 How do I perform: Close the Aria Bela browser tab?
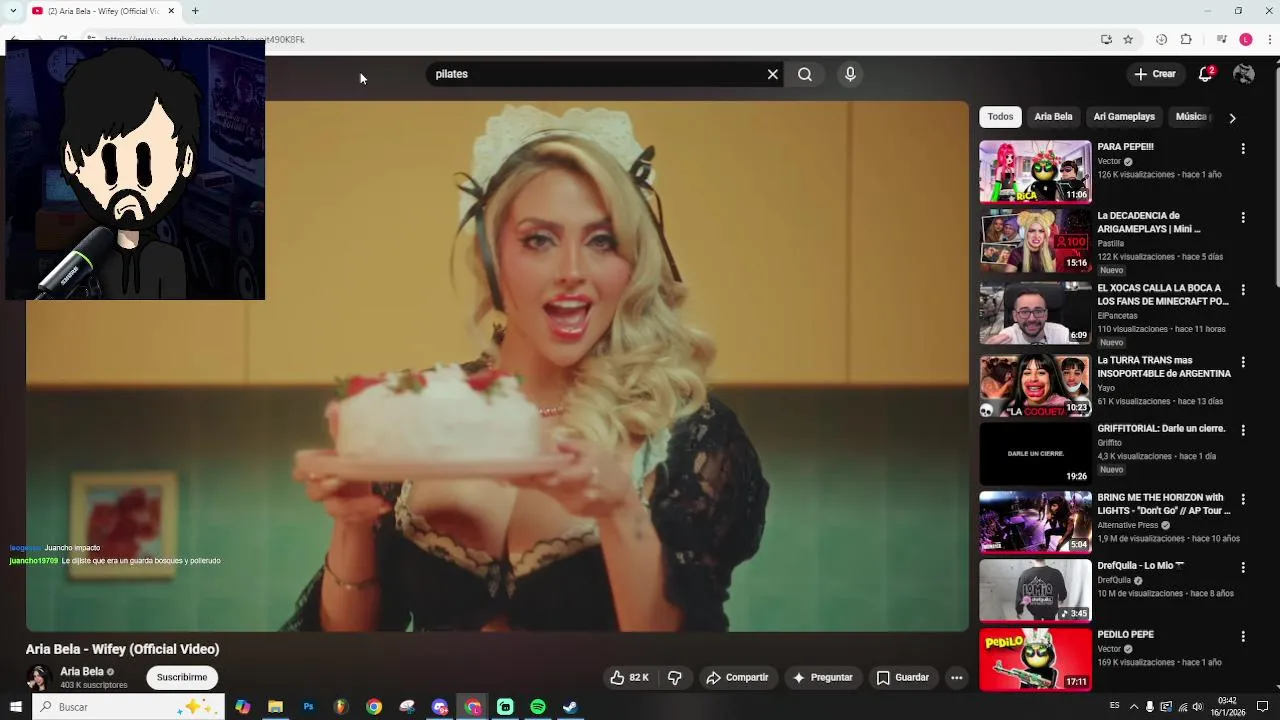[x=171, y=11]
